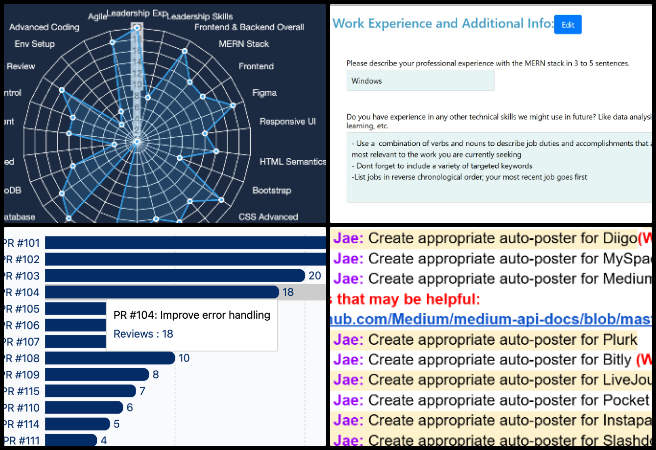Click the PR #101 bar

[185, 243]
